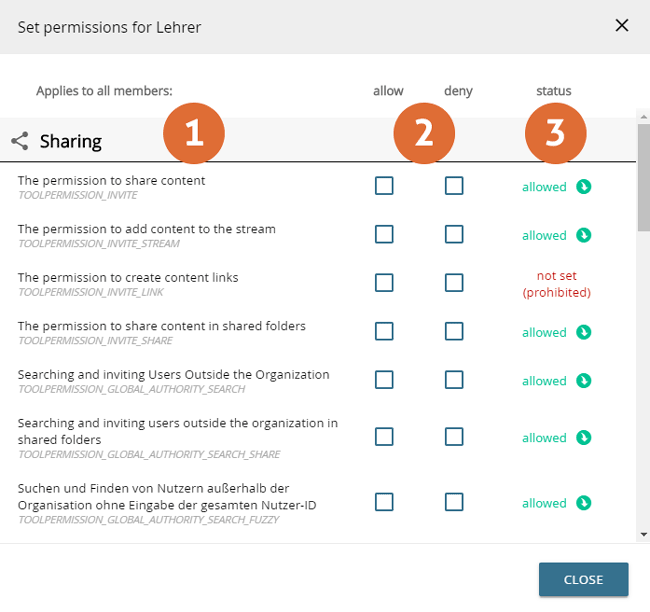Viewport: 650px width, 612px height.
Task: Click green status icon for add to stream
Action: click(x=584, y=235)
